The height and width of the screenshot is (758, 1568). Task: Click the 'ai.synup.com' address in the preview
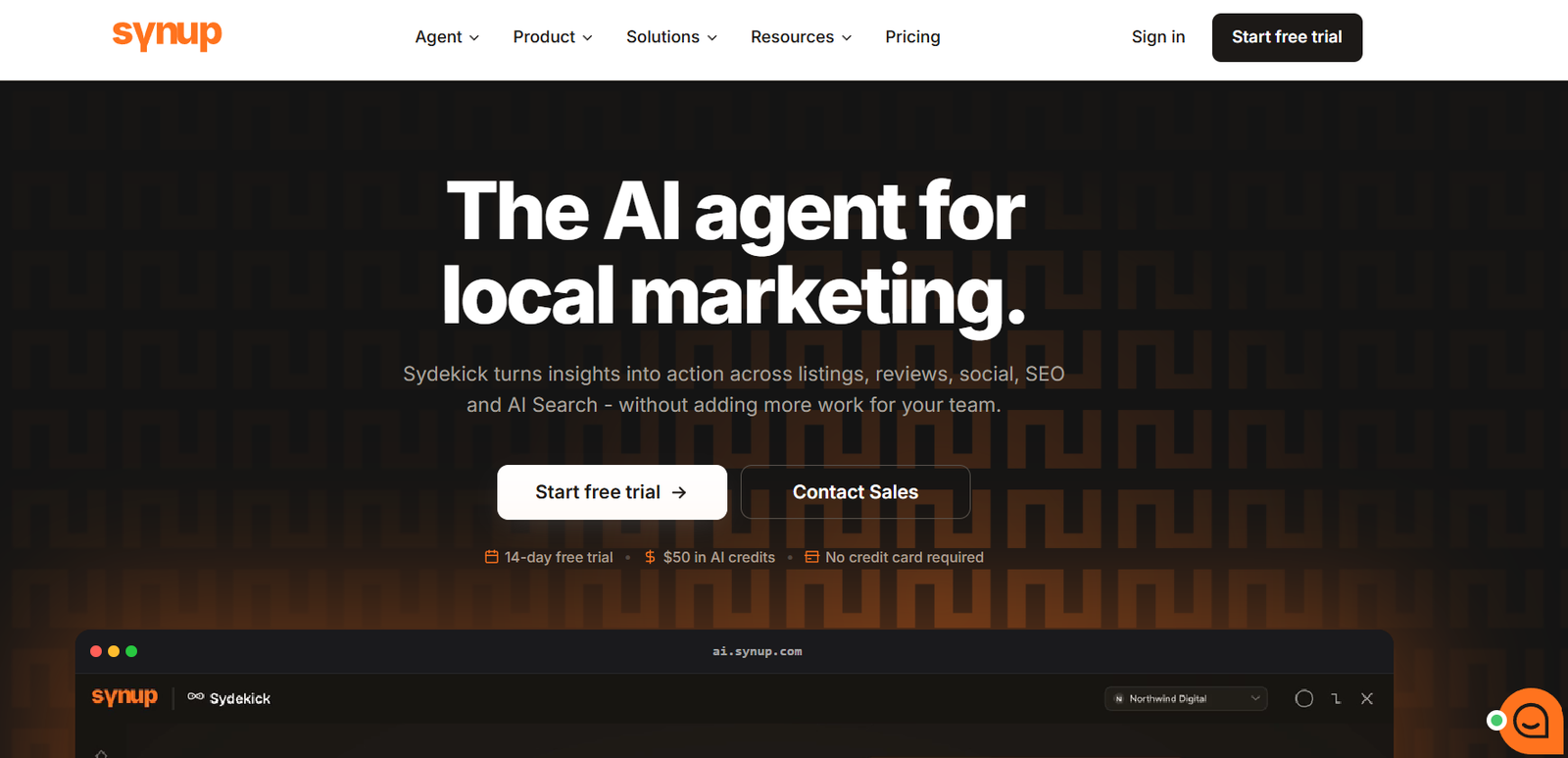758,651
